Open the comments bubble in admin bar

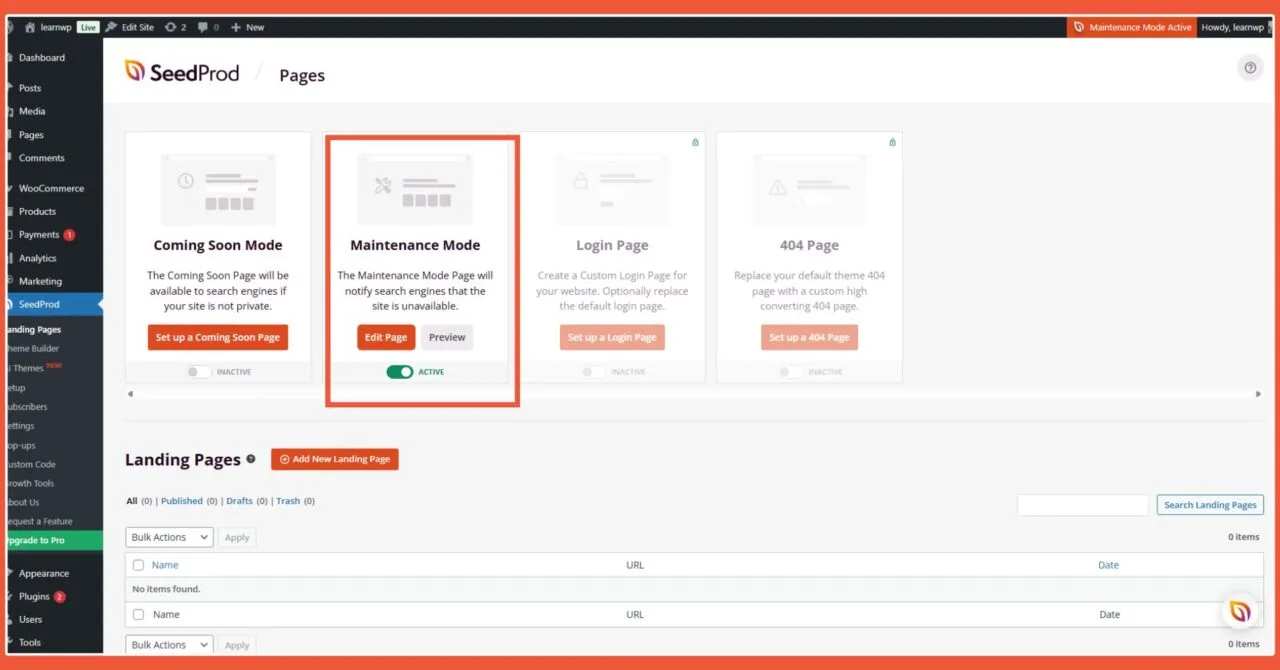point(208,27)
